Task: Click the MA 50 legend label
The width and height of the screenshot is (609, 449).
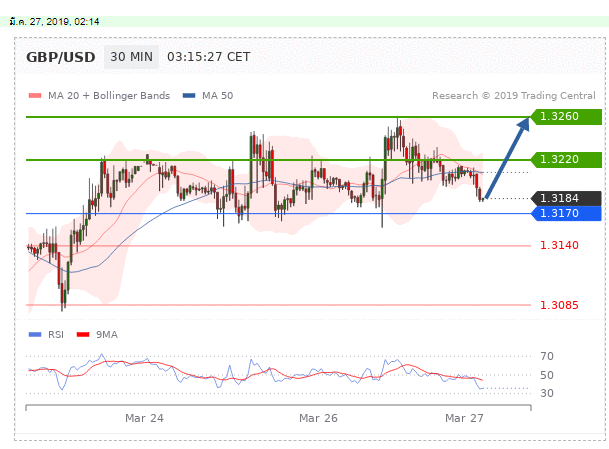Action: pos(218,96)
